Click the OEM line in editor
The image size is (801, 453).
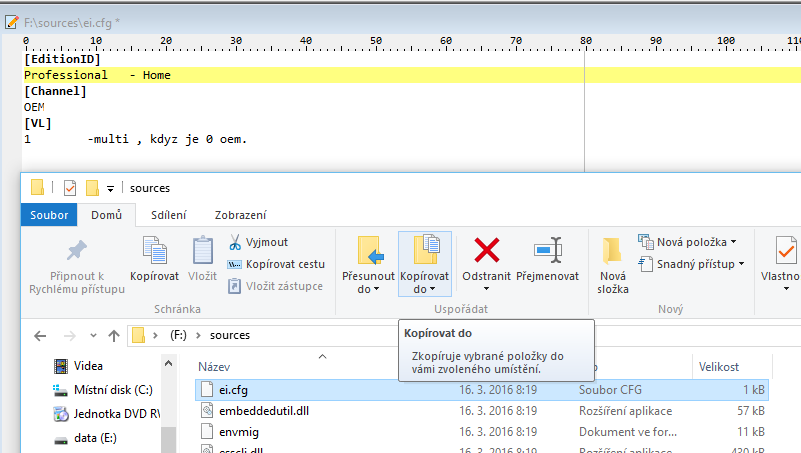coord(34,107)
